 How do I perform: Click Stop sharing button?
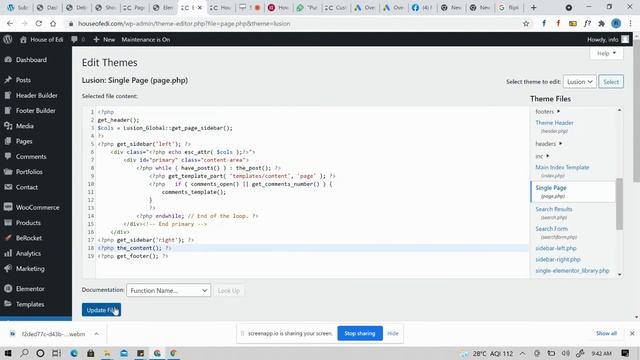click(360, 333)
